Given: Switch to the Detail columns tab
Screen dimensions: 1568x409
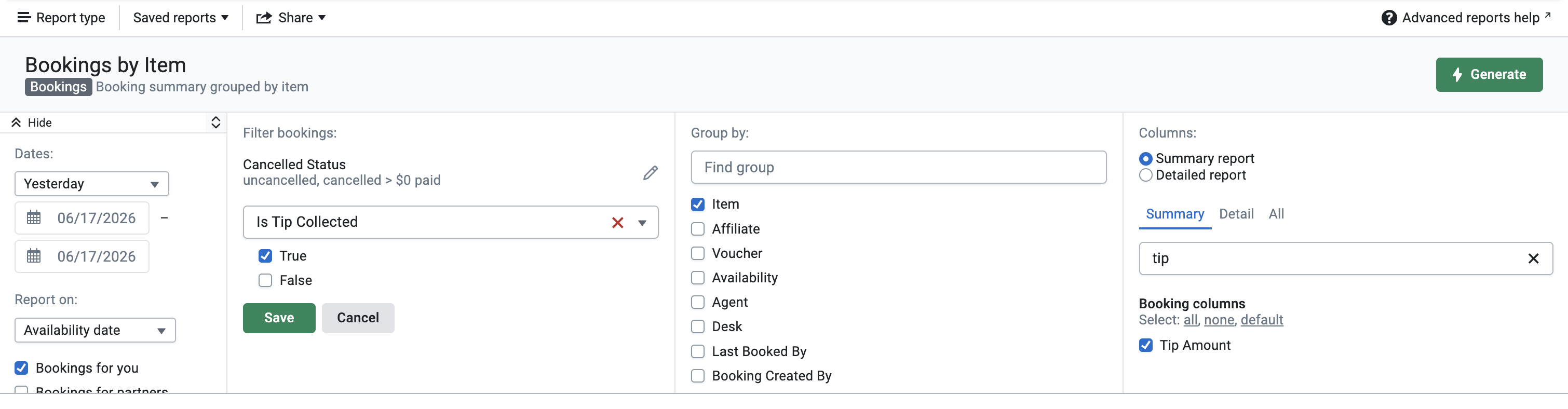Looking at the screenshot, I should tap(1236, 214).
